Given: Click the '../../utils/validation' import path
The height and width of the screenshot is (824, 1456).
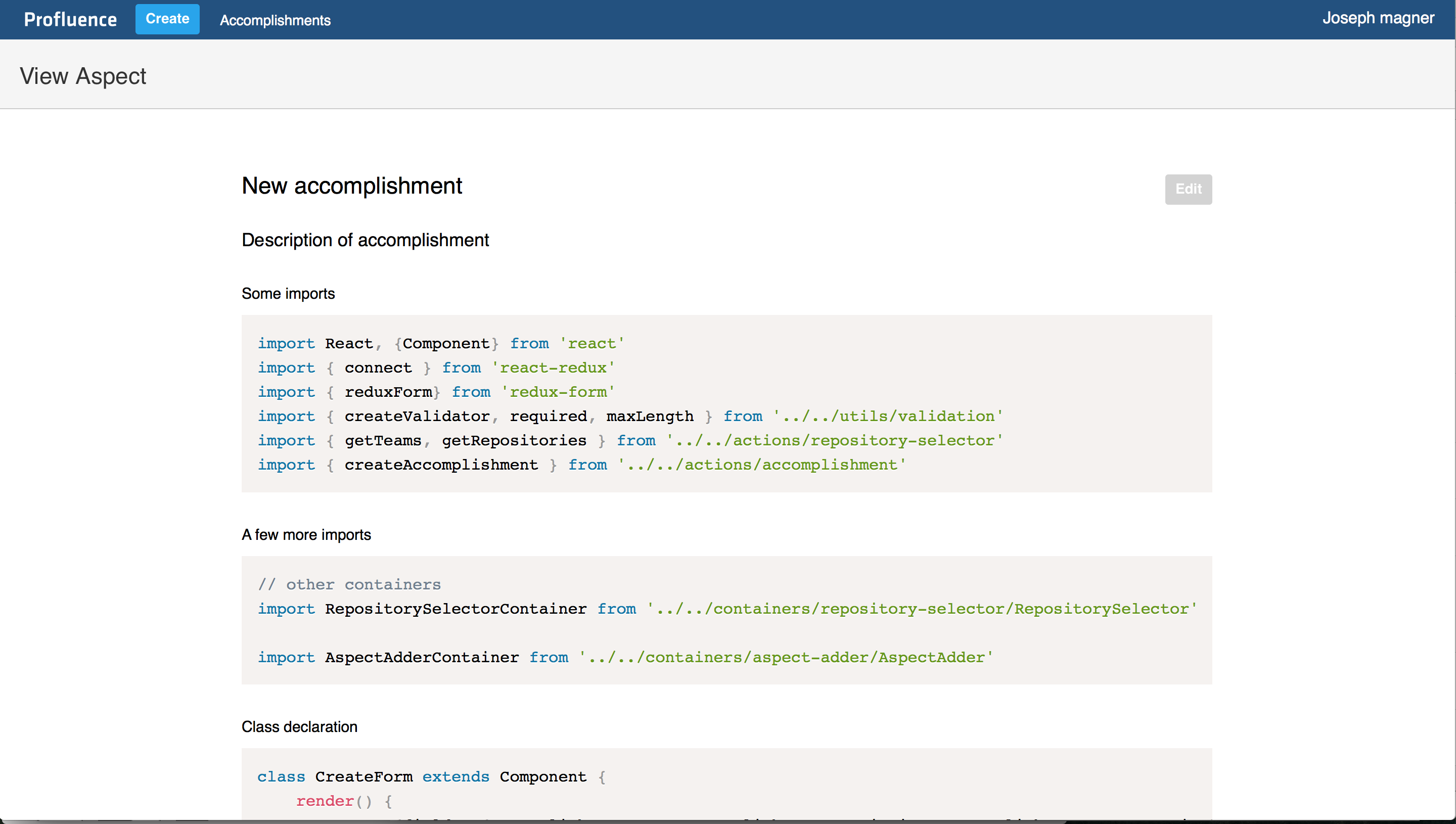Looking at the screenshot, I should [x=887, y=417].
